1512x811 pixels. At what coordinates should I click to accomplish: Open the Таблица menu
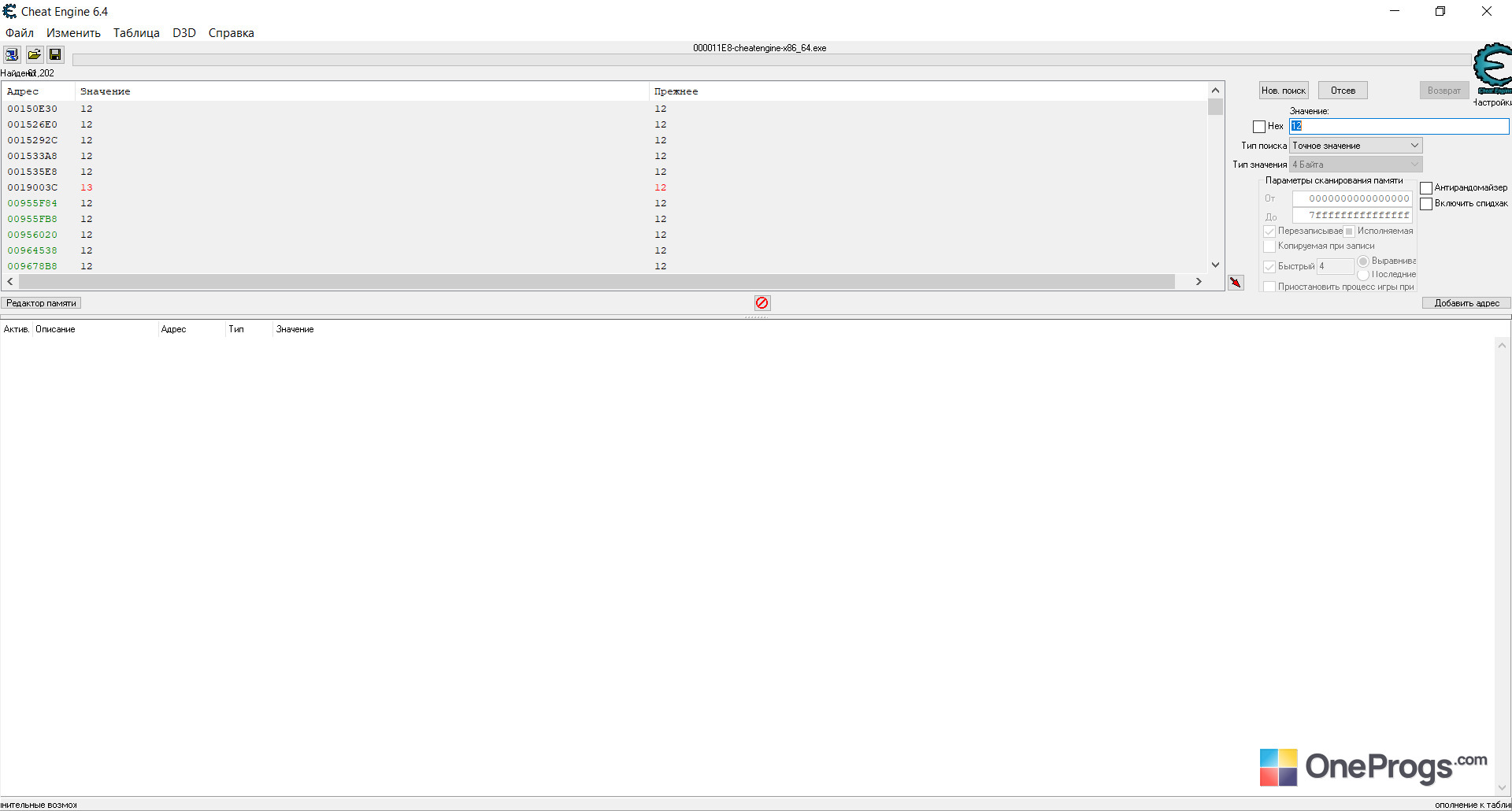click(136, 33)
